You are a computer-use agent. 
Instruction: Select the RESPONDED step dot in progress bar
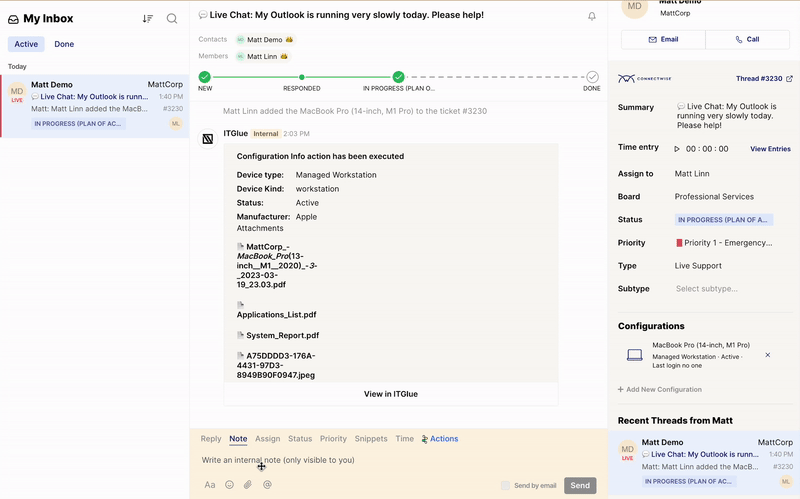click(x=302, y=77)
